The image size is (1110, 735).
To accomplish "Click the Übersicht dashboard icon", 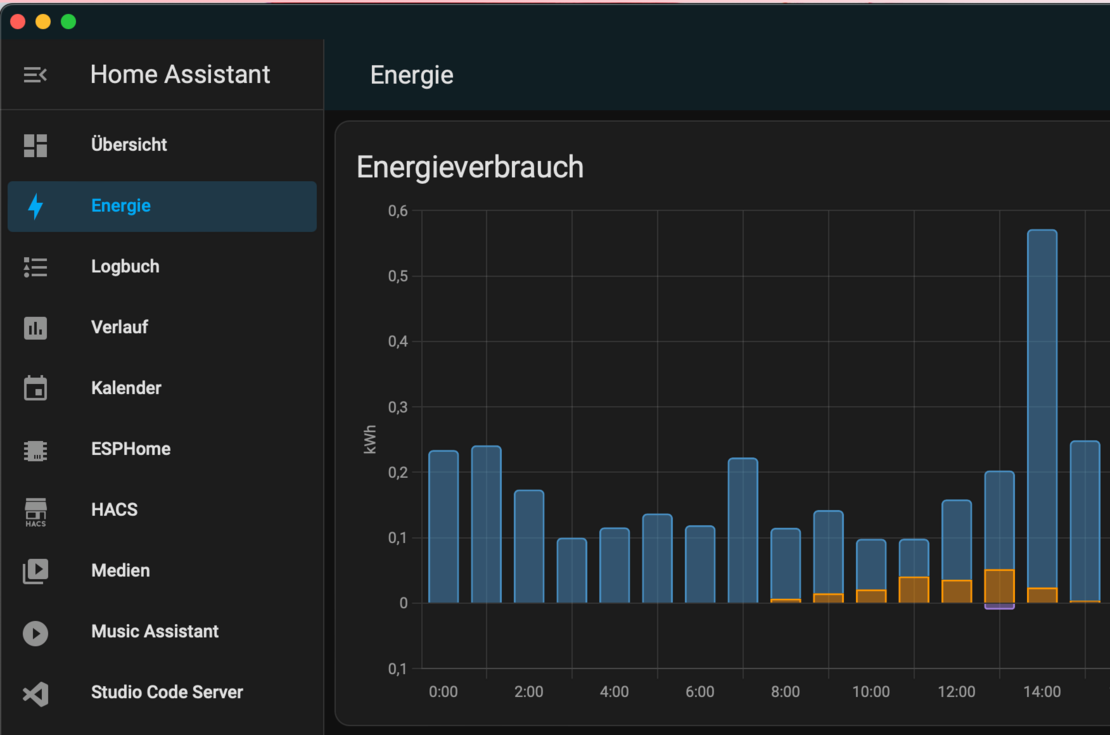I will 35,145.
